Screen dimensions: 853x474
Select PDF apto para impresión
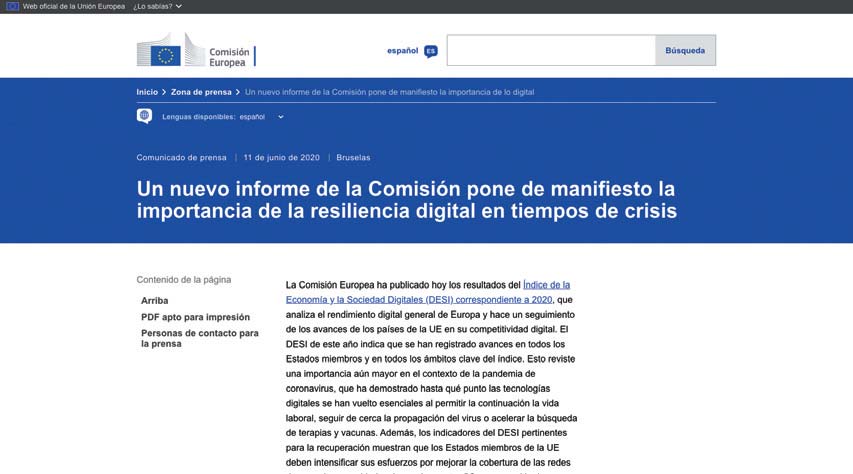195,317
